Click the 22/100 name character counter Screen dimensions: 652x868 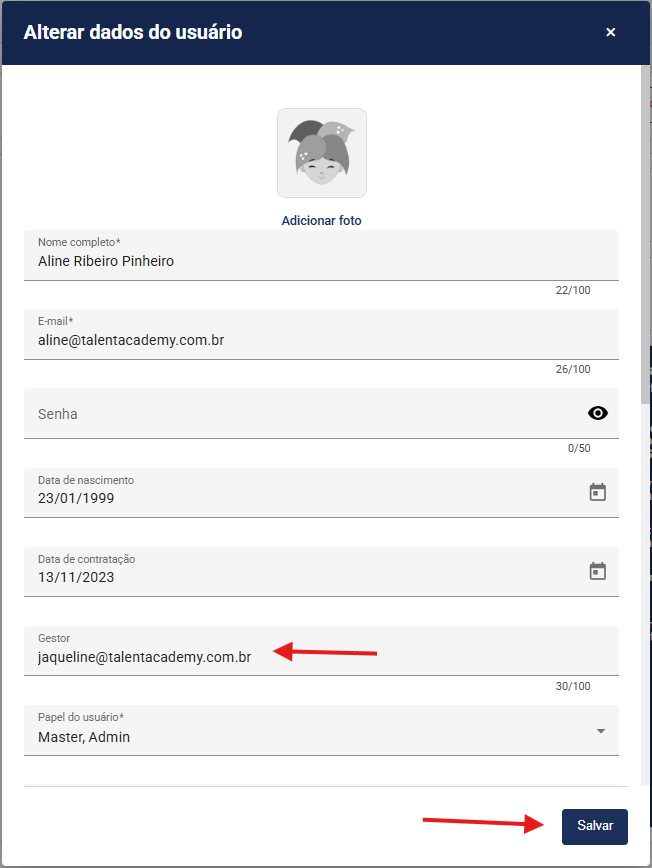click(x=573, y=290)
